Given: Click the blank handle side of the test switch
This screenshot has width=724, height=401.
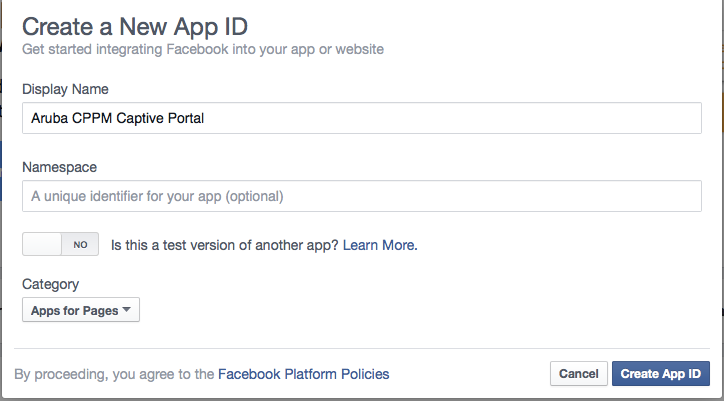Looking at the screenshot, I should (x=42, y=244).
